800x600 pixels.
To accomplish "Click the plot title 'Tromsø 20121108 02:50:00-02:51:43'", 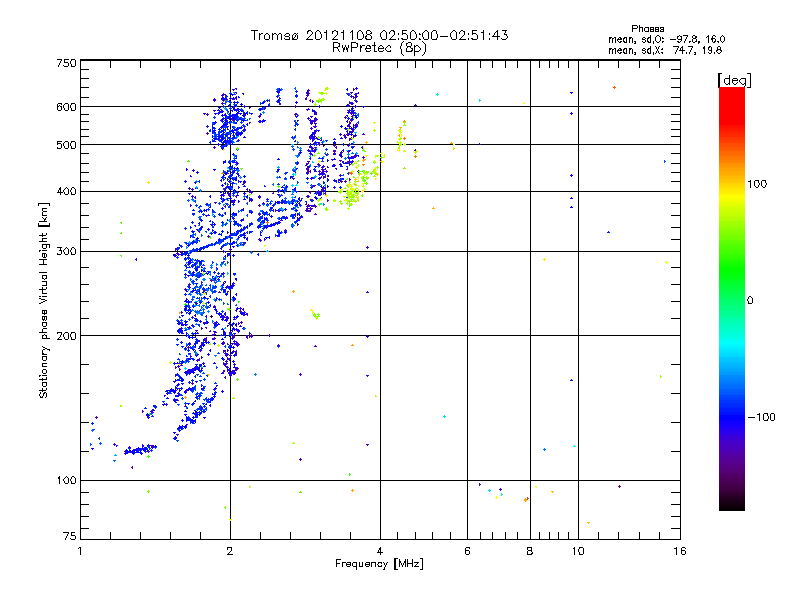I will 379,35.
